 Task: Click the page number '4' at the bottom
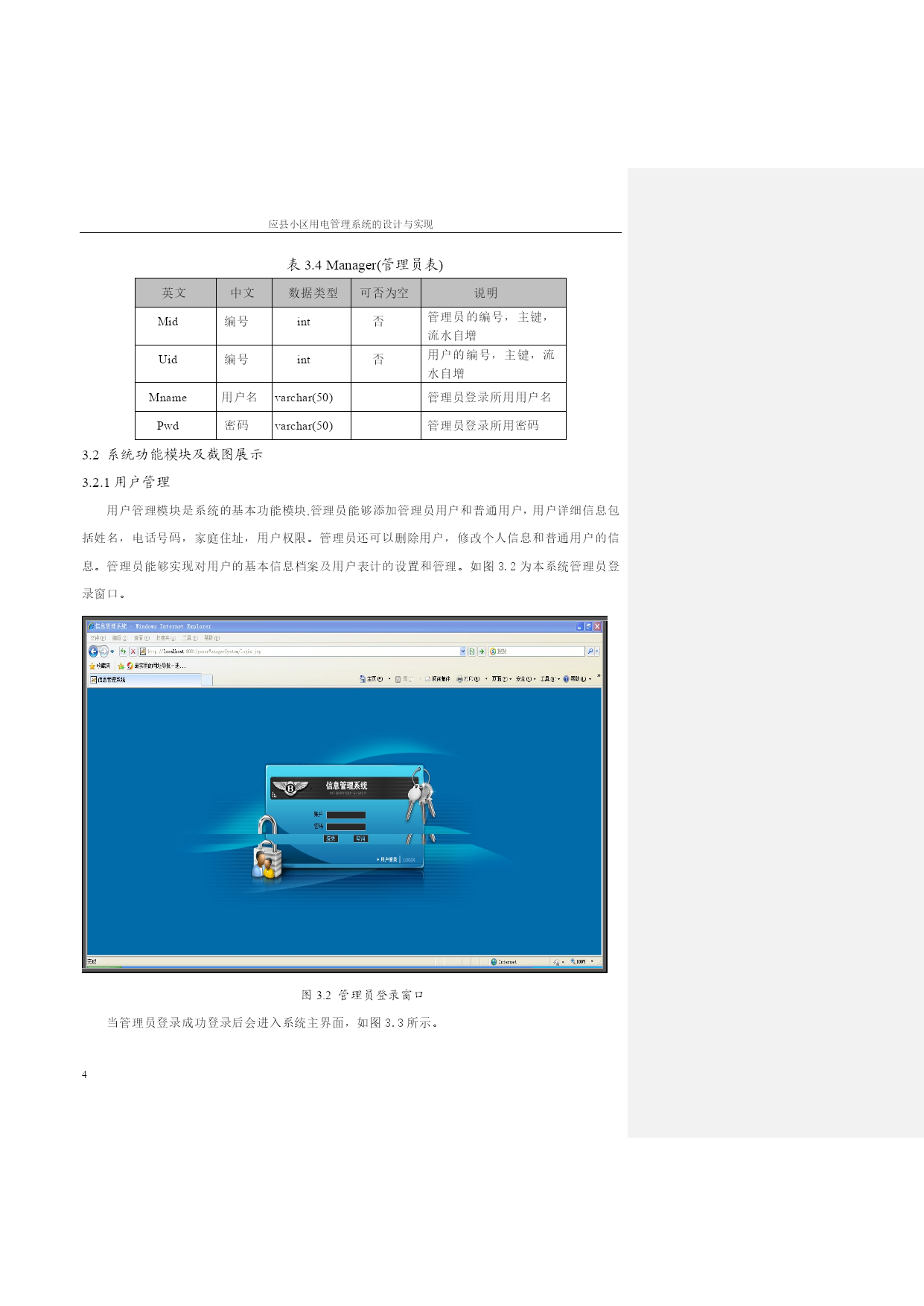pos(84,1074)
